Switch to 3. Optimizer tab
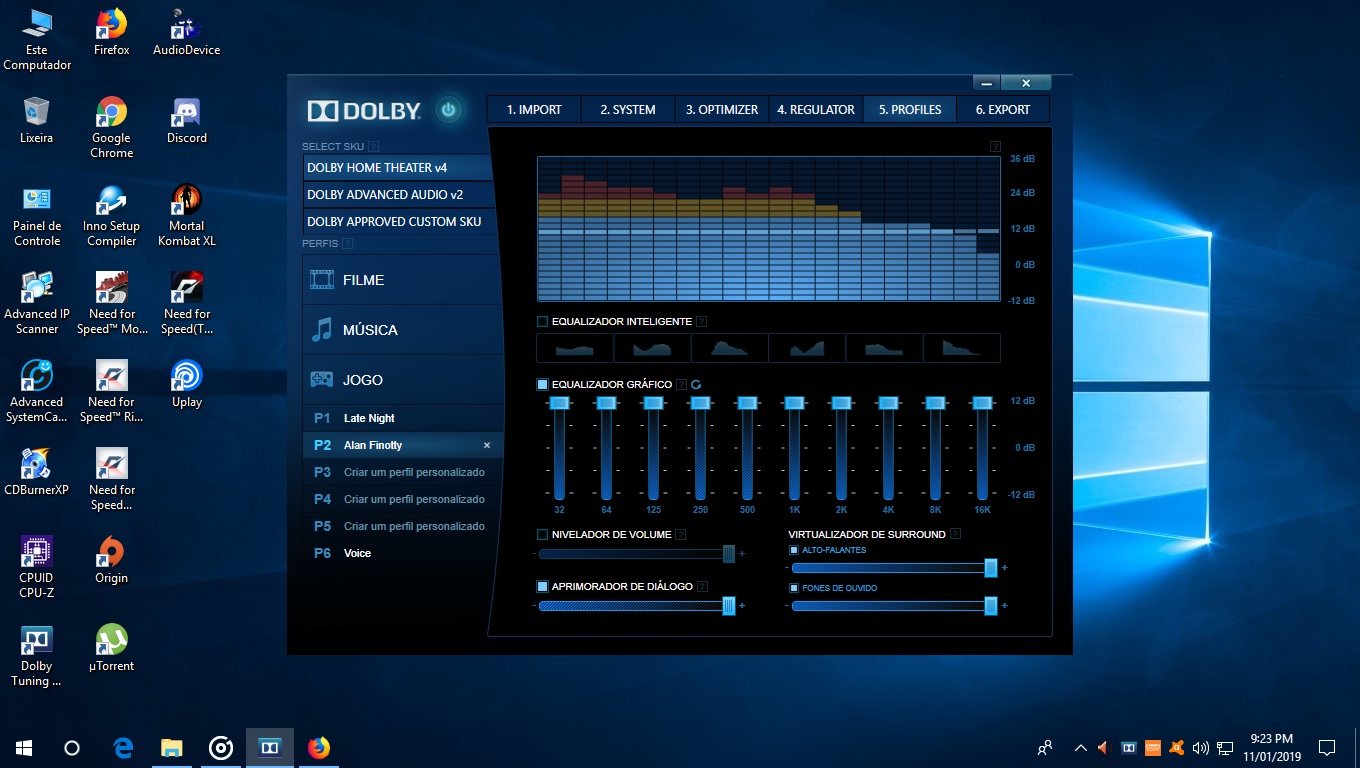1360x768 pixels. click(722, 110)
